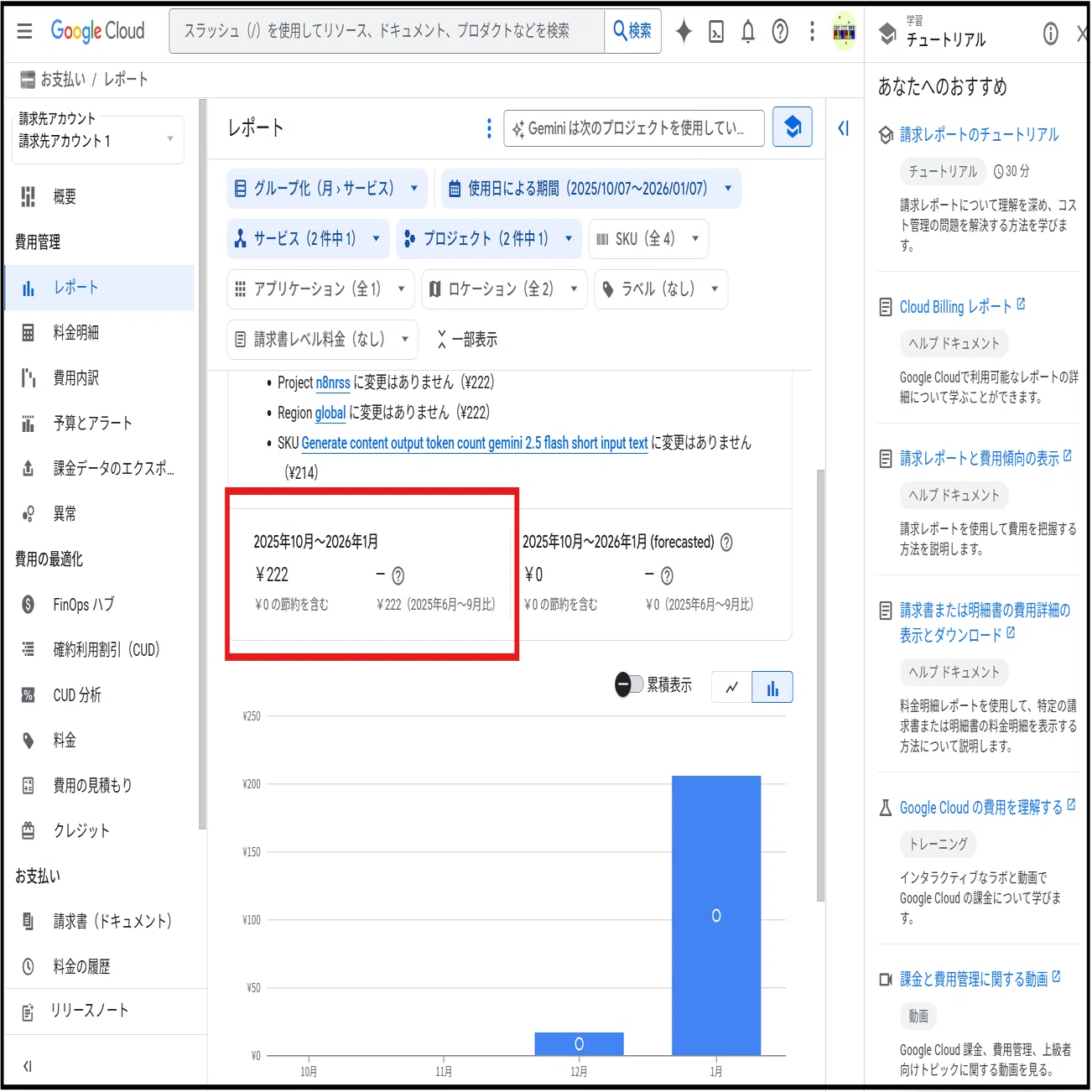Open the help question mark icon

coord(780,32)
